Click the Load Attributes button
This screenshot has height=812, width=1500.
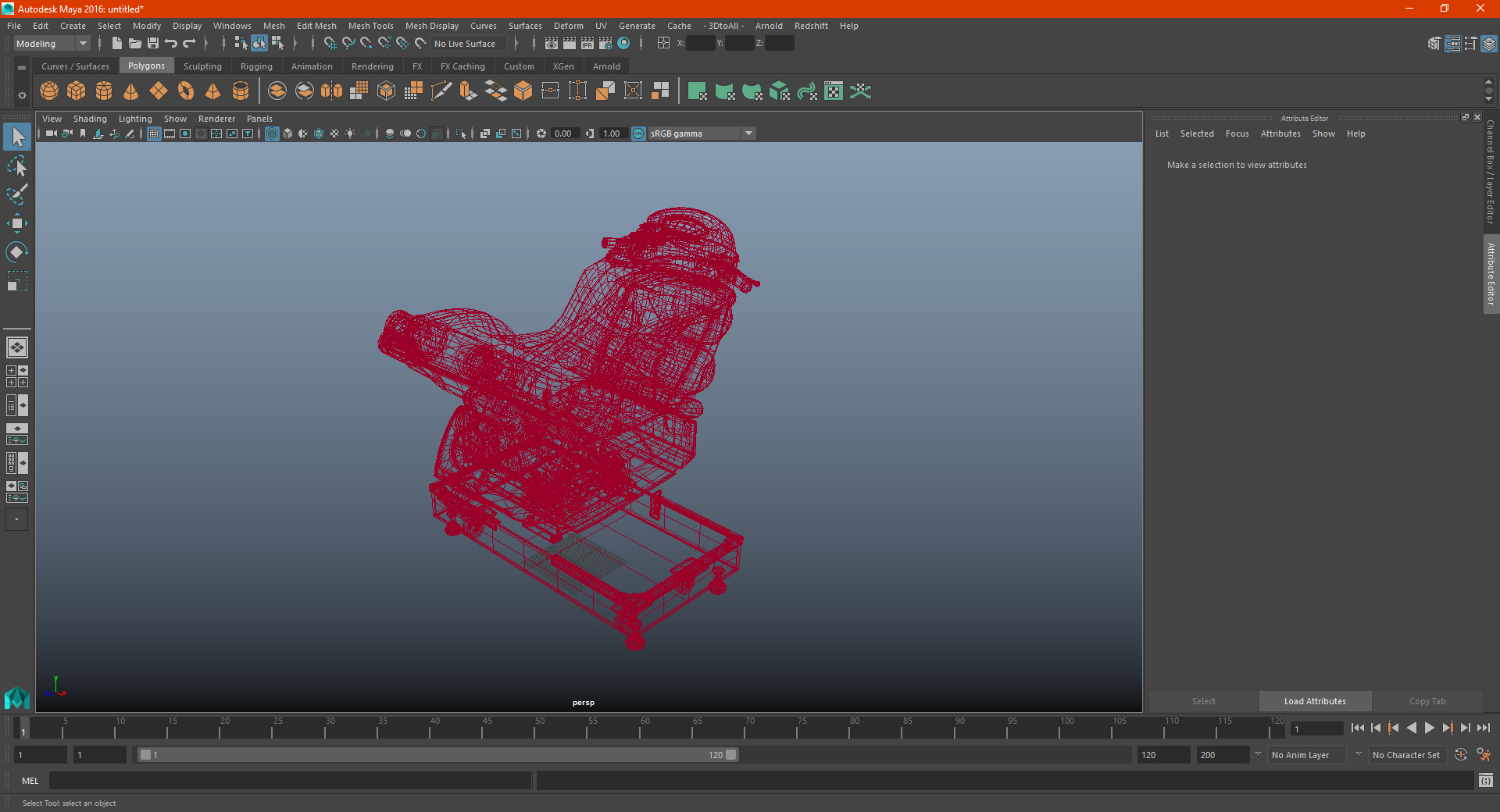point(1315,701)
